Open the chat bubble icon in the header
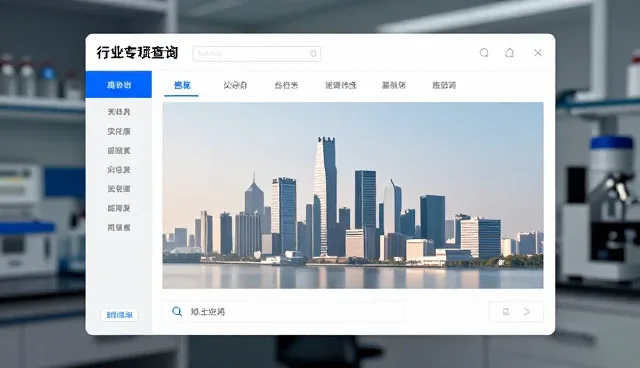Image resolution: width=640 pixels, height=368 pixels. tap(484, 53)
